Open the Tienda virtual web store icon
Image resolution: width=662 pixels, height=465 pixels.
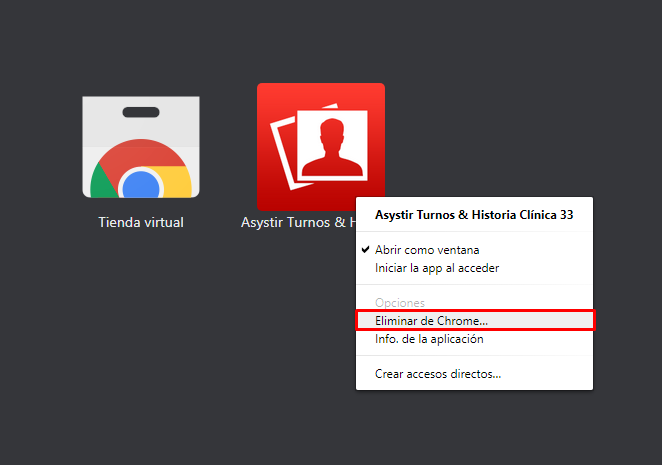(140, 147)
